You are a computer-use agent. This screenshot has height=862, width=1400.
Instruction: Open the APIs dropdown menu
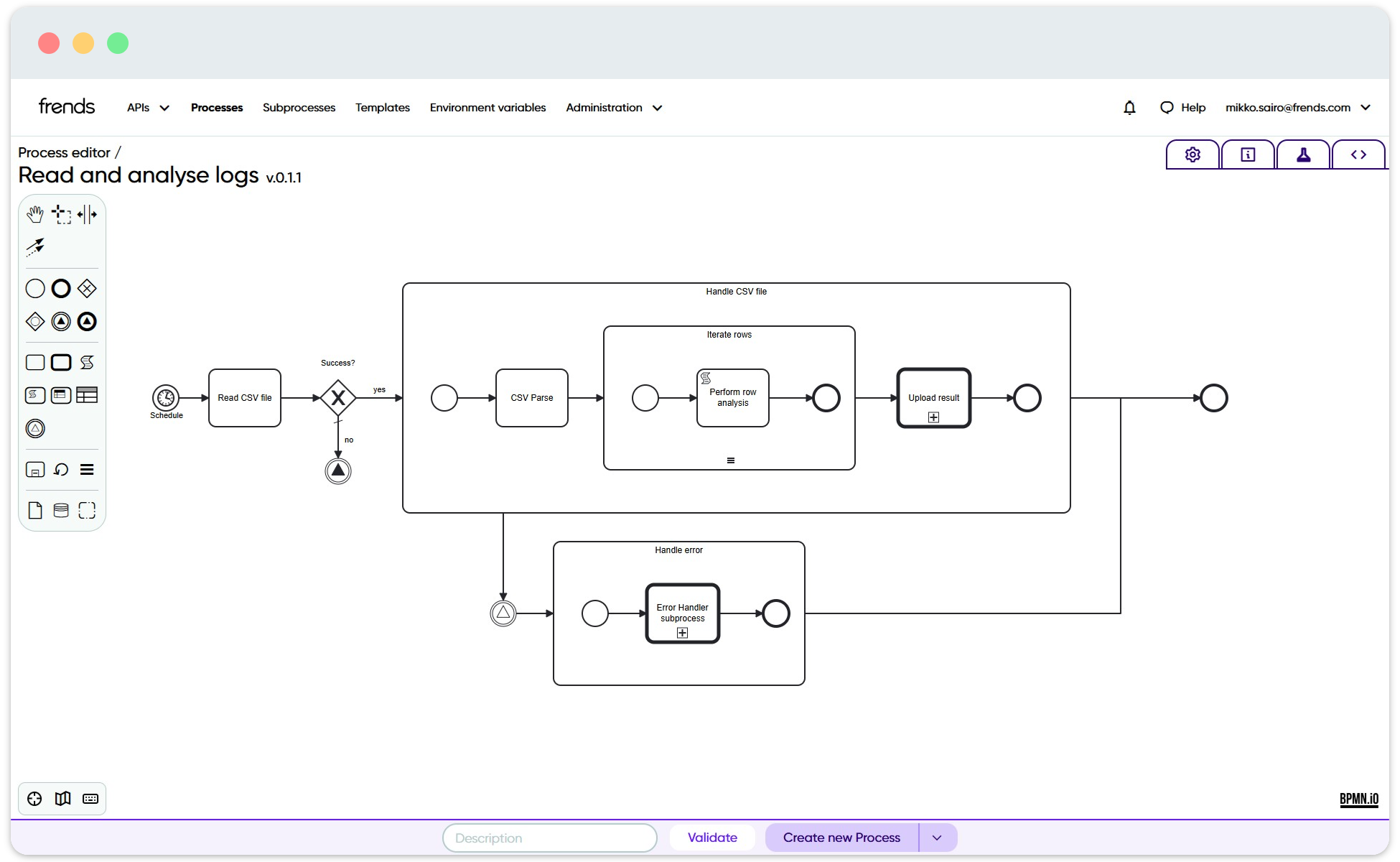147,107
